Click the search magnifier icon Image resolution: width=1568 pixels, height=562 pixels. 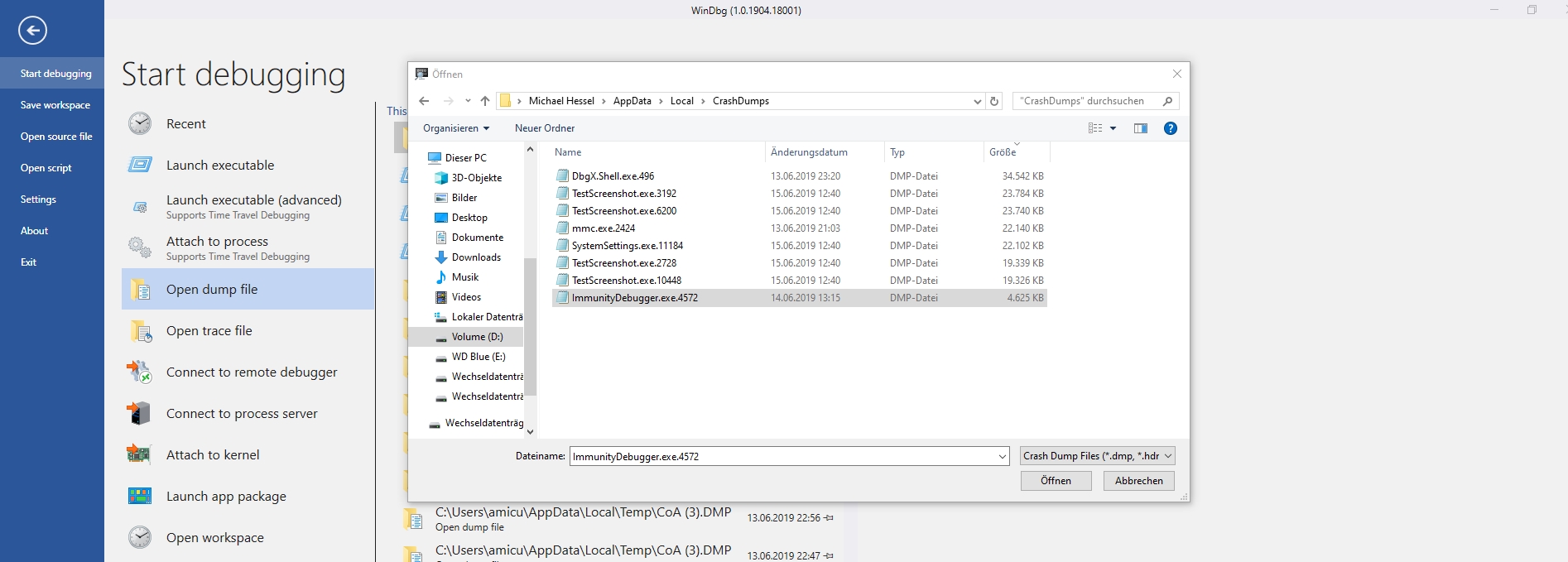pos(1167,101)
